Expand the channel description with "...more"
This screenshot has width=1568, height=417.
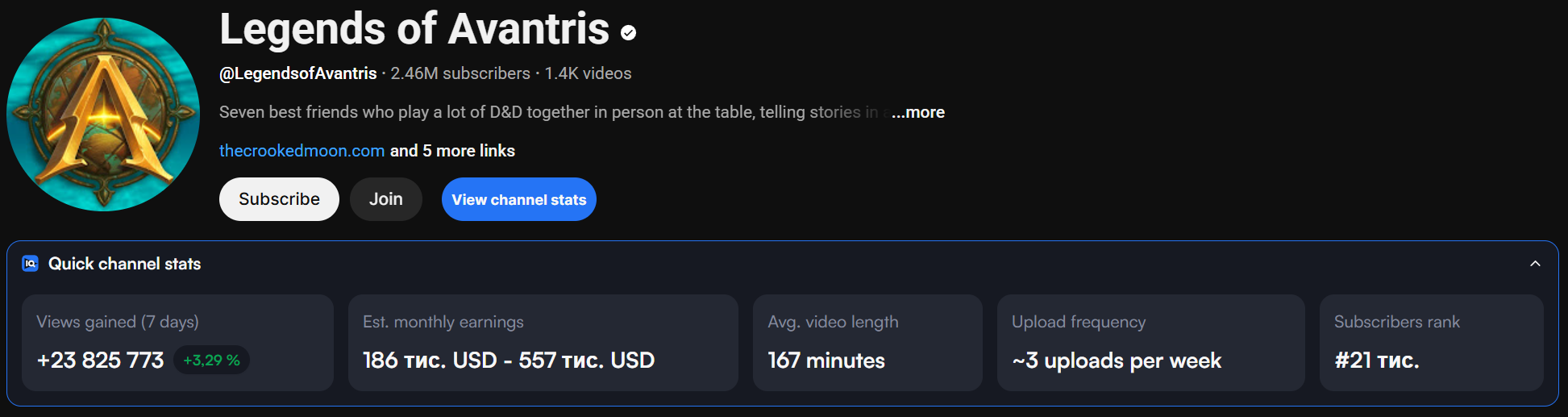918,112
